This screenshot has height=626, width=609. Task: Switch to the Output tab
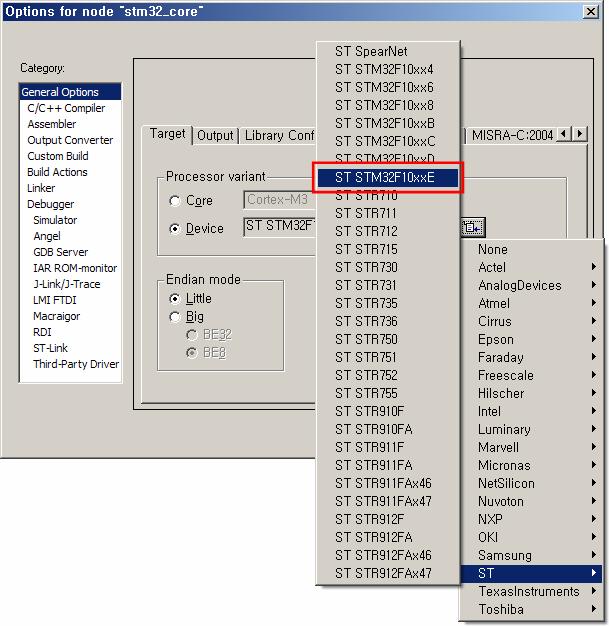pyautogui.click(x=215, y=136)
